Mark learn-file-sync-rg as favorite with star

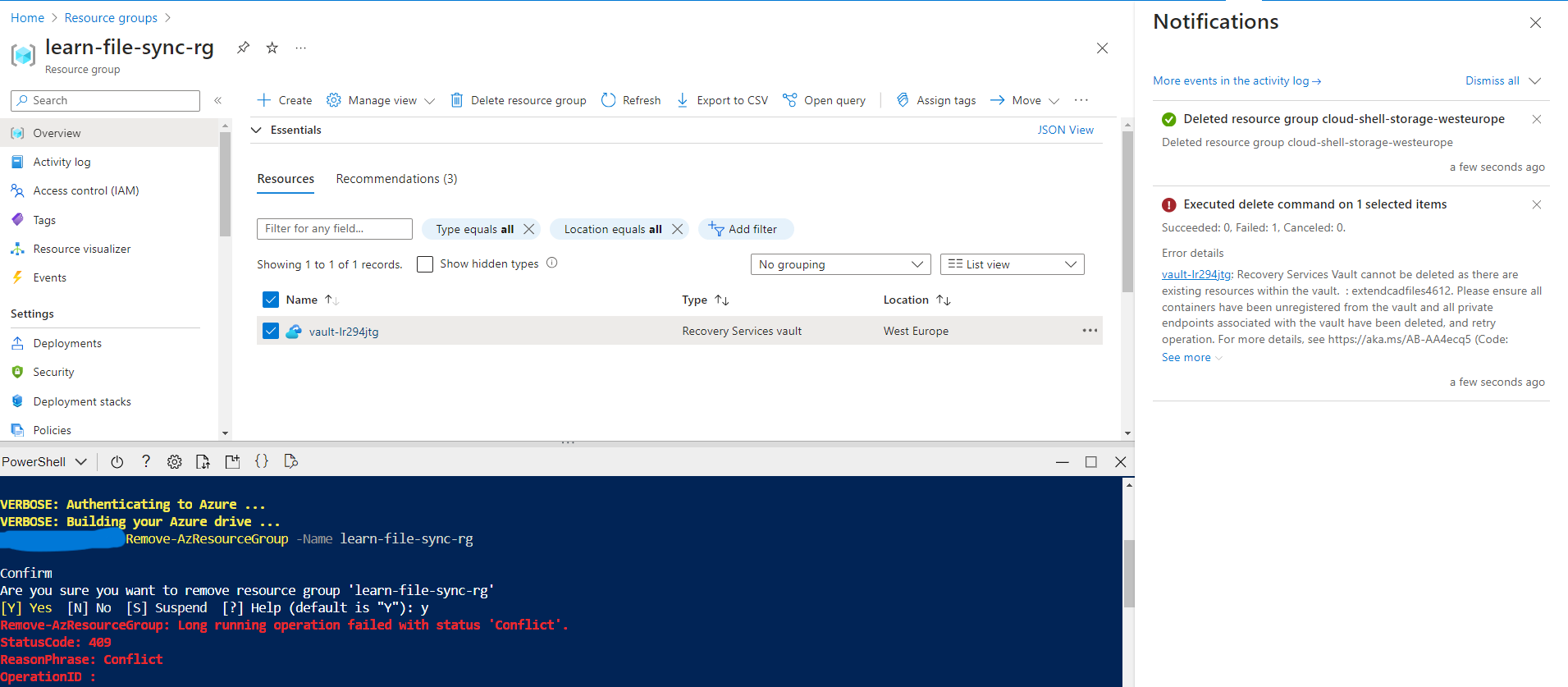coord(272,48)
